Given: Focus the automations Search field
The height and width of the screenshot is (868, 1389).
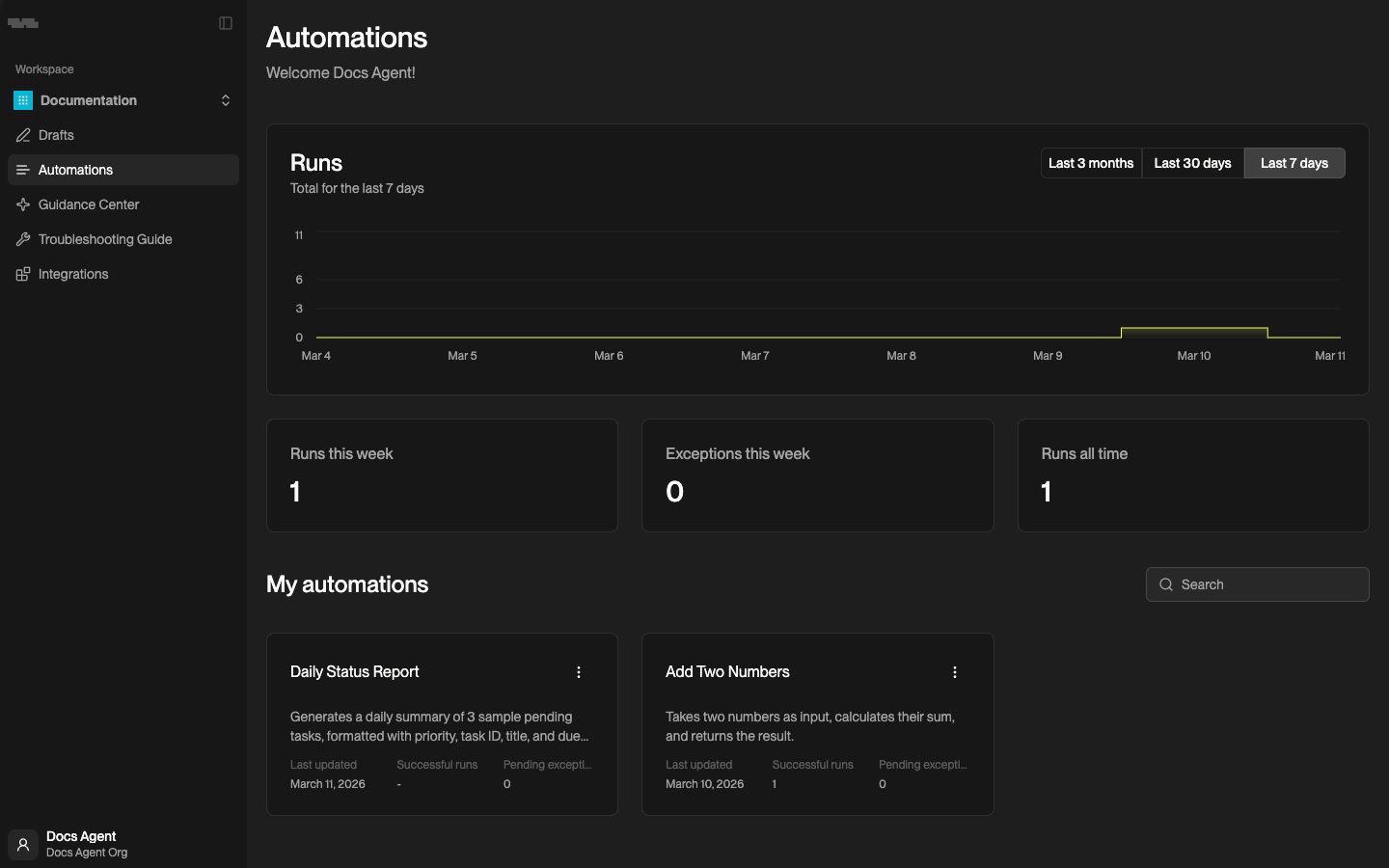Looking at the screenshot, I should pyautogui.click(x=1268, y=584).
